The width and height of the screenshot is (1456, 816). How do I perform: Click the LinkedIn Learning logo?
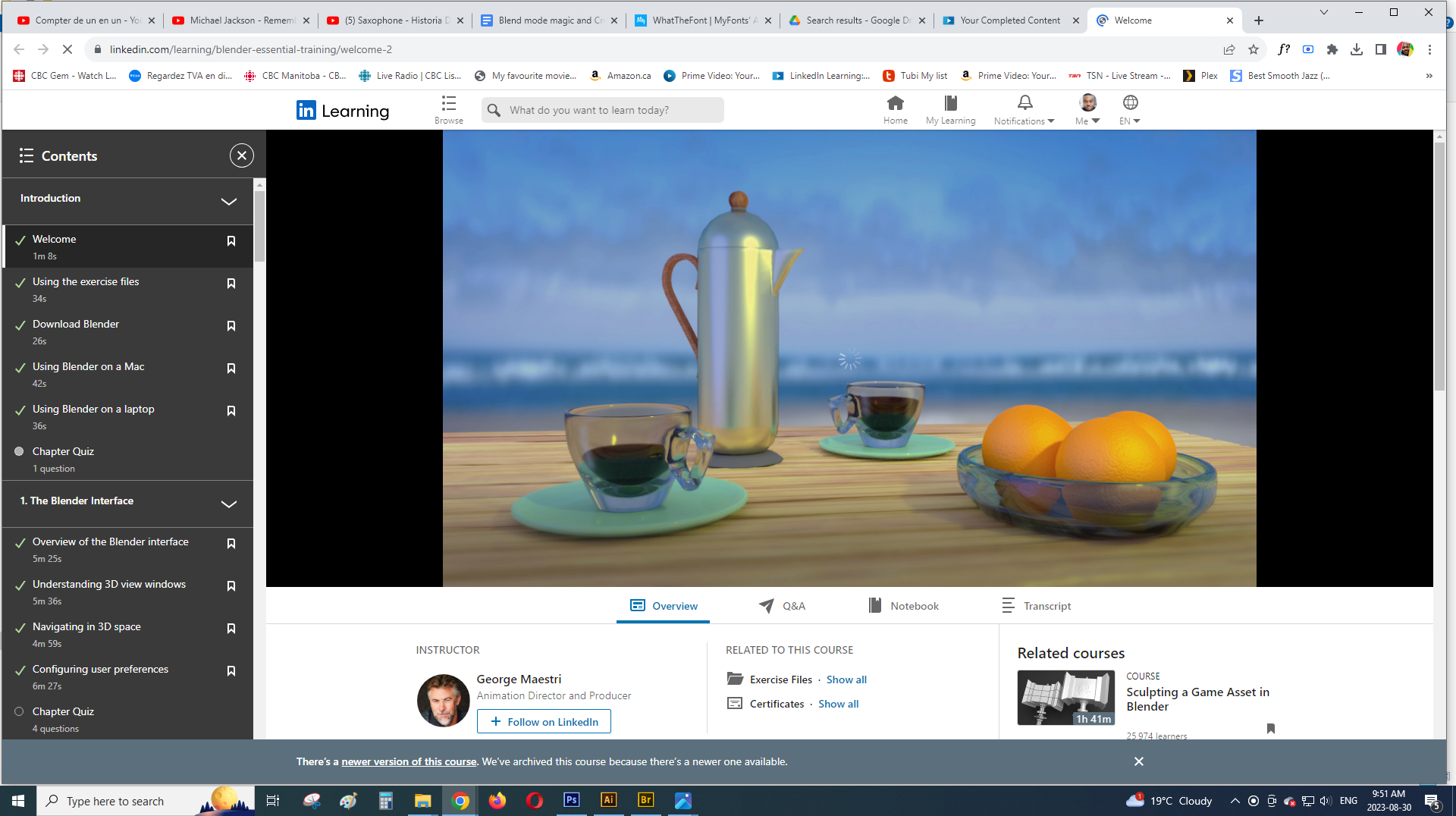tap(343, 111)
